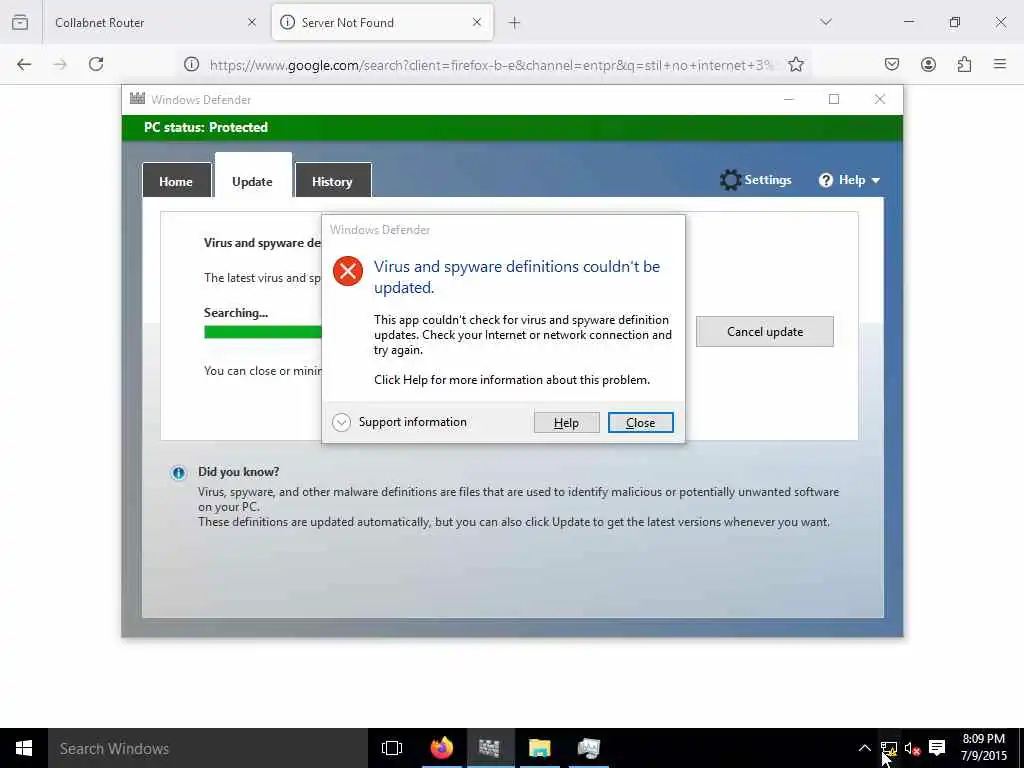Viewport: 1024px width, 768px height.
Task: Expand Support information in error dialog
Action: (x=341, y=423)
